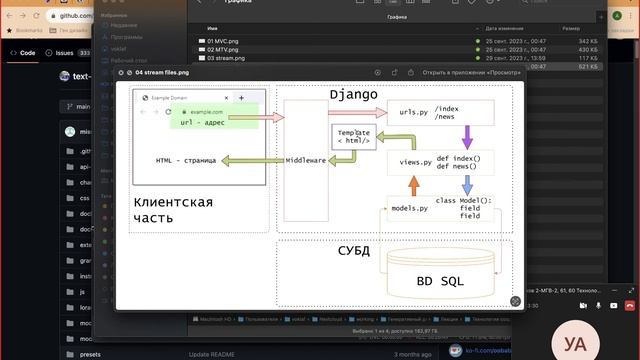This screenshot has width=640, height=360.
Task: Go forward in the Chrome browser
Action: [x=23, y=16]
